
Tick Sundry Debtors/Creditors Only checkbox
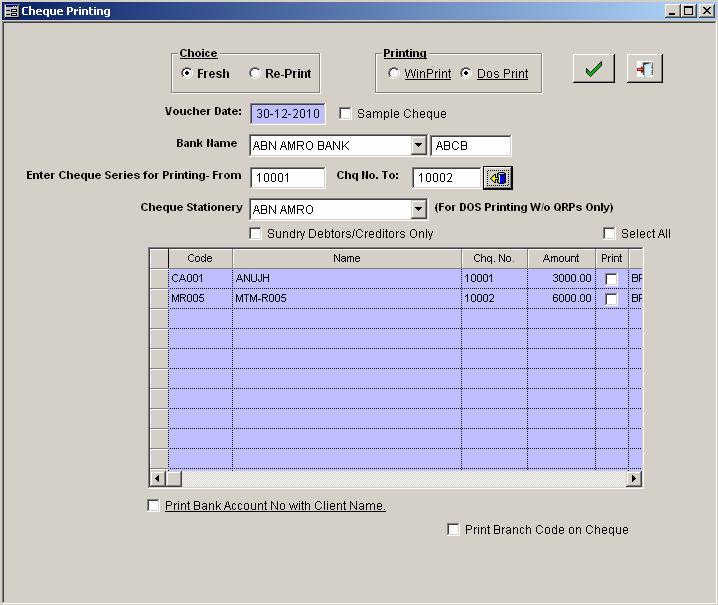pyautogui.click(x=256, y=234)
